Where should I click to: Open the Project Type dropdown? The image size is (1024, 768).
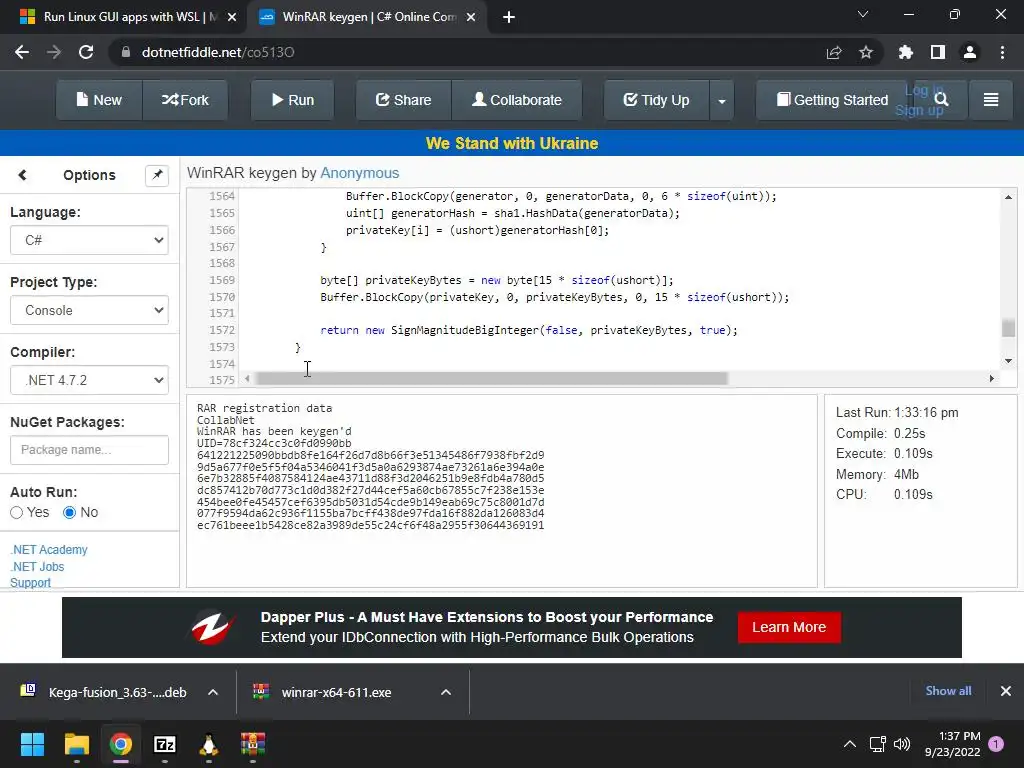(89, 310)
